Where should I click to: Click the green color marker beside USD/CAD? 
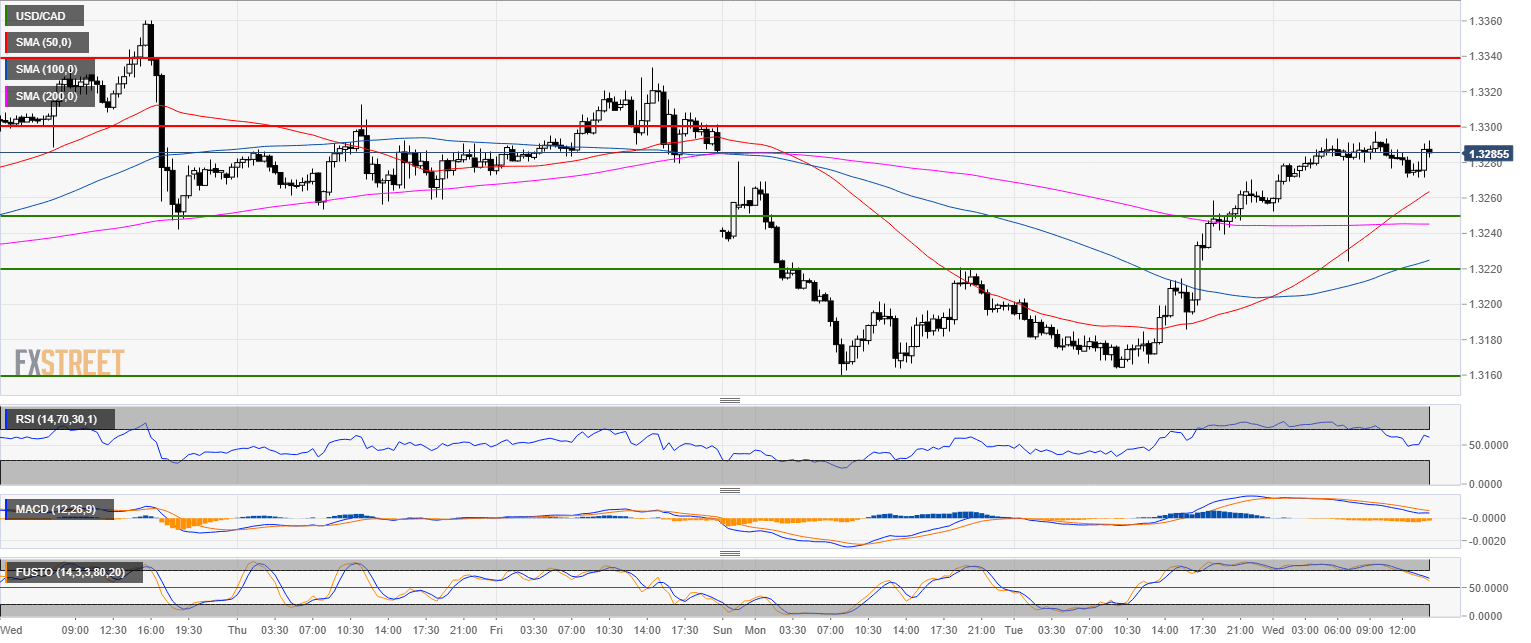(6, 15)
